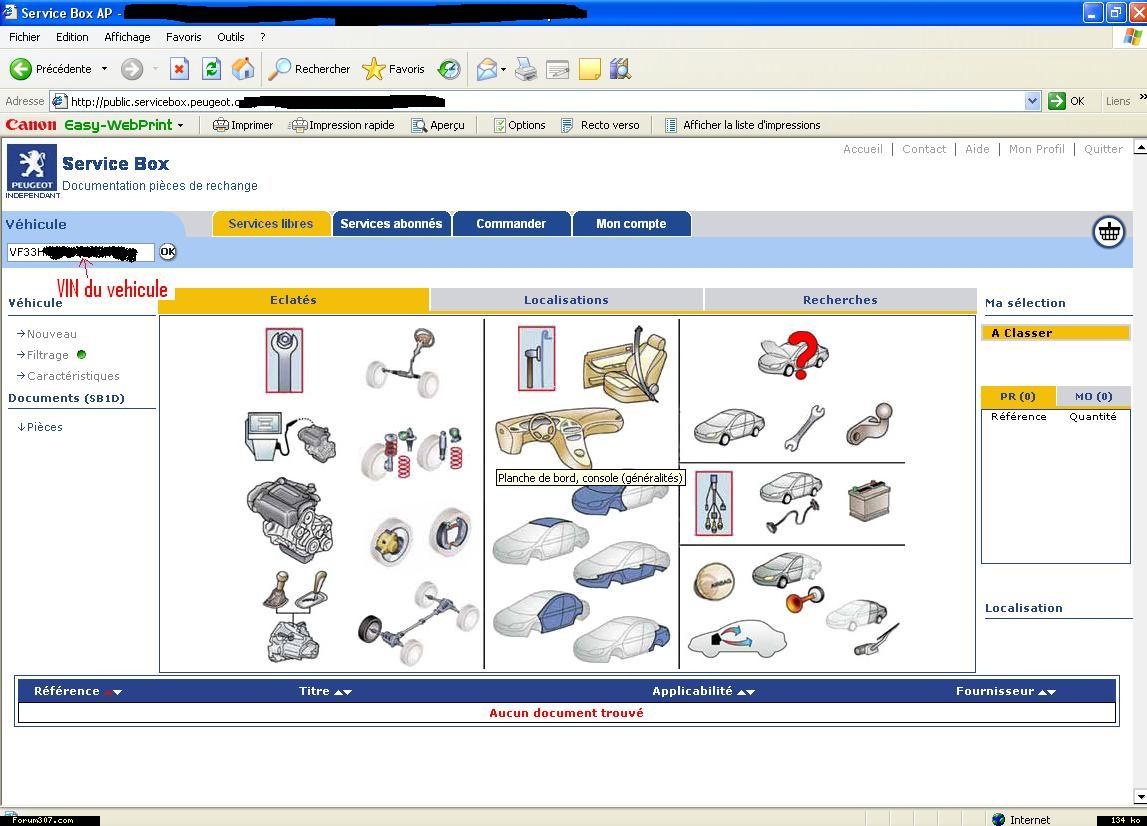Sort by Titre column arrows
This screenshot has width=1147, height=826.
[x=343, y=691]
